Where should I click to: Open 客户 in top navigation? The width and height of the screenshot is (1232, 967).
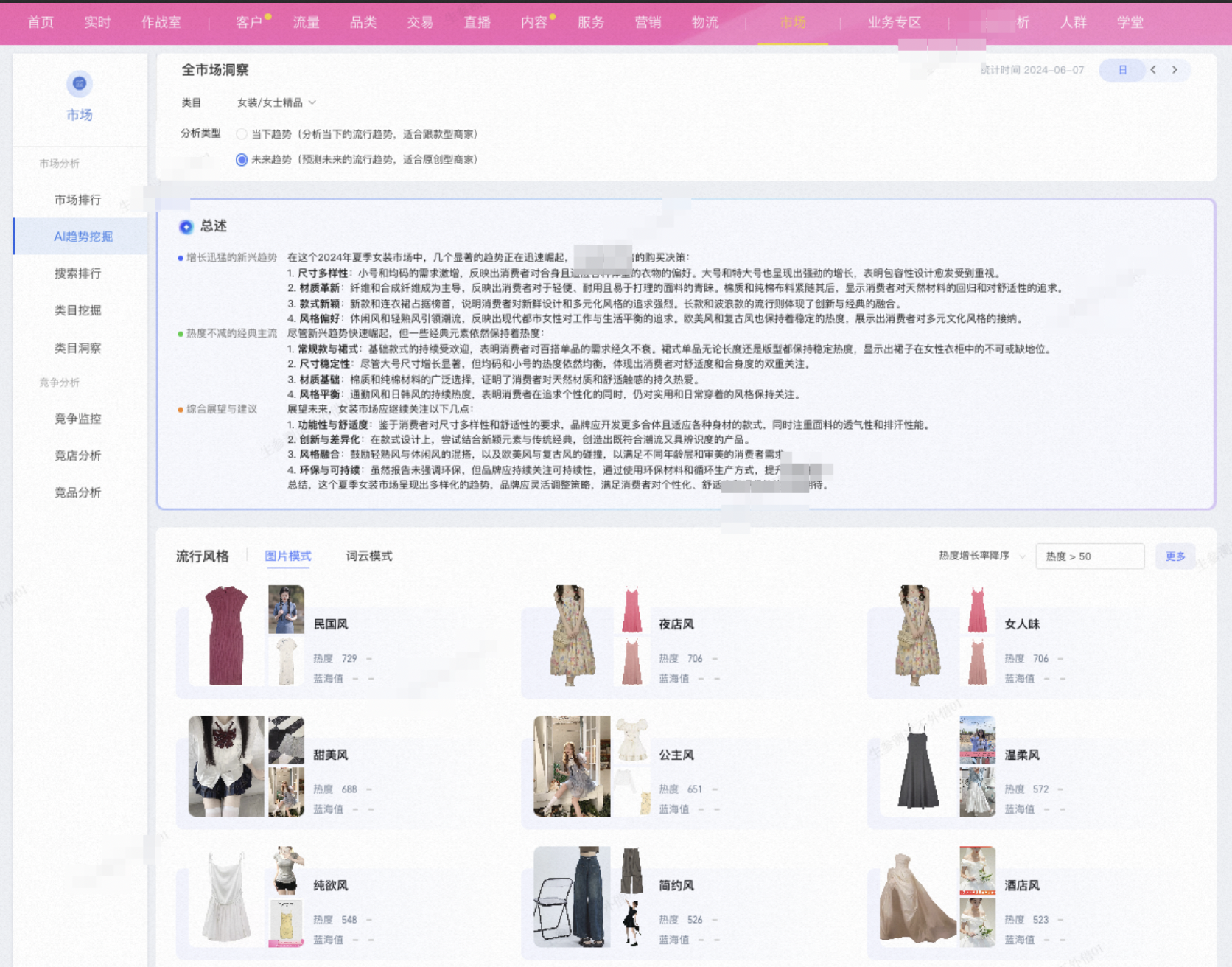pyautogui.click(x=249, y=22)
